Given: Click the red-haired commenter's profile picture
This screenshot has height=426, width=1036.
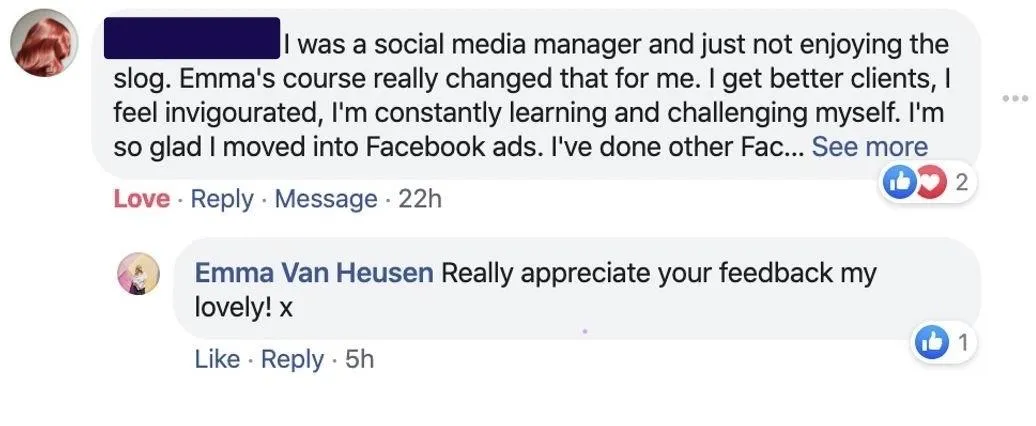Looking at the screenshot, I should point(43,47).
